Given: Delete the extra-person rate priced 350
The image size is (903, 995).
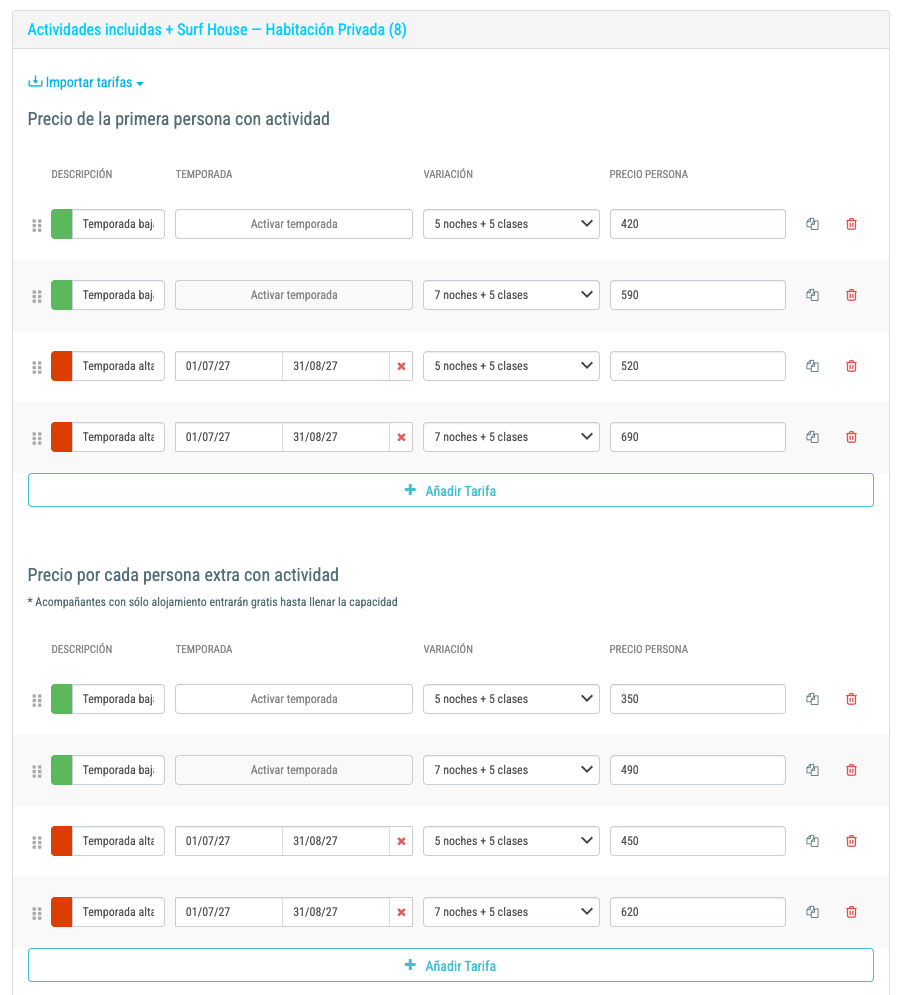Looking at the screenshot, I should 852,699.
